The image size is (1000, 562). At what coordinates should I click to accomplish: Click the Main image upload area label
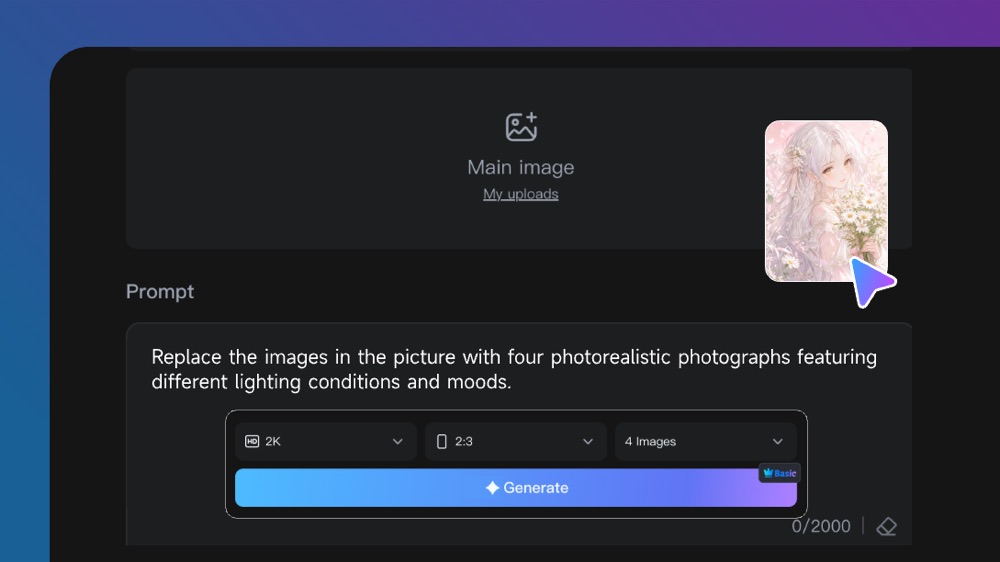click(x=520, y=167)
